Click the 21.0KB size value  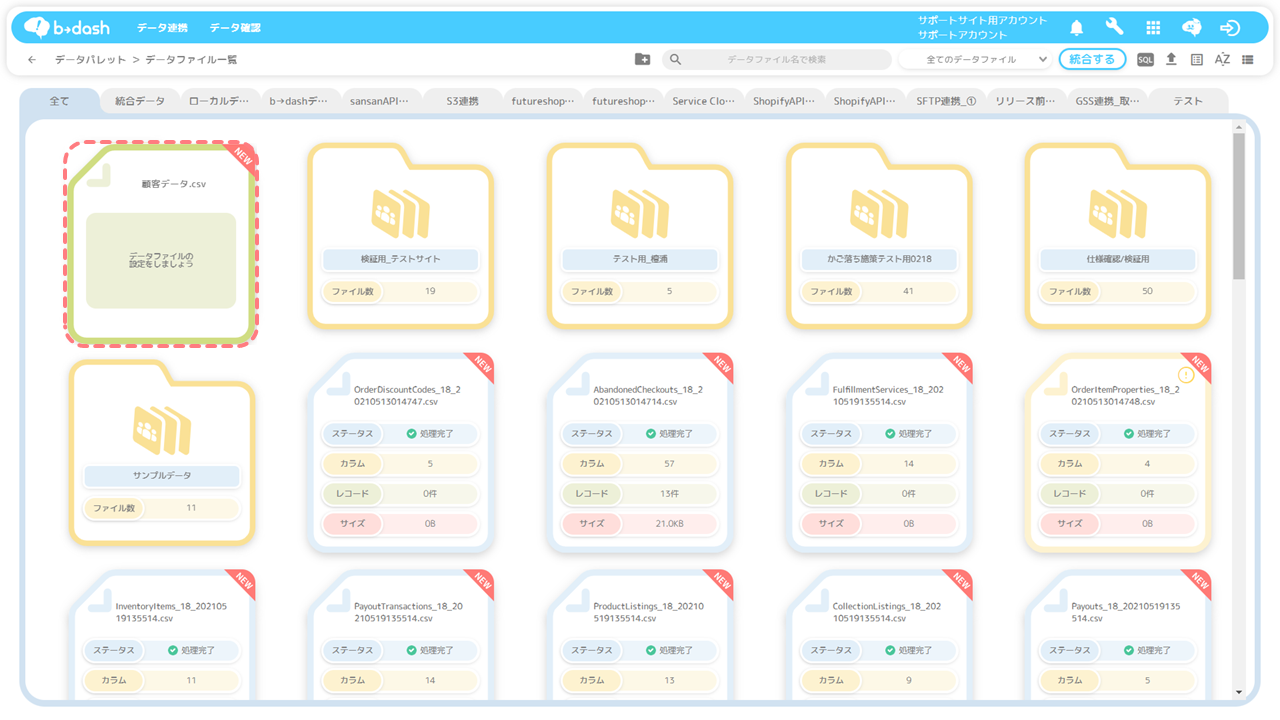pyautogui.click(x=669, y=524)
